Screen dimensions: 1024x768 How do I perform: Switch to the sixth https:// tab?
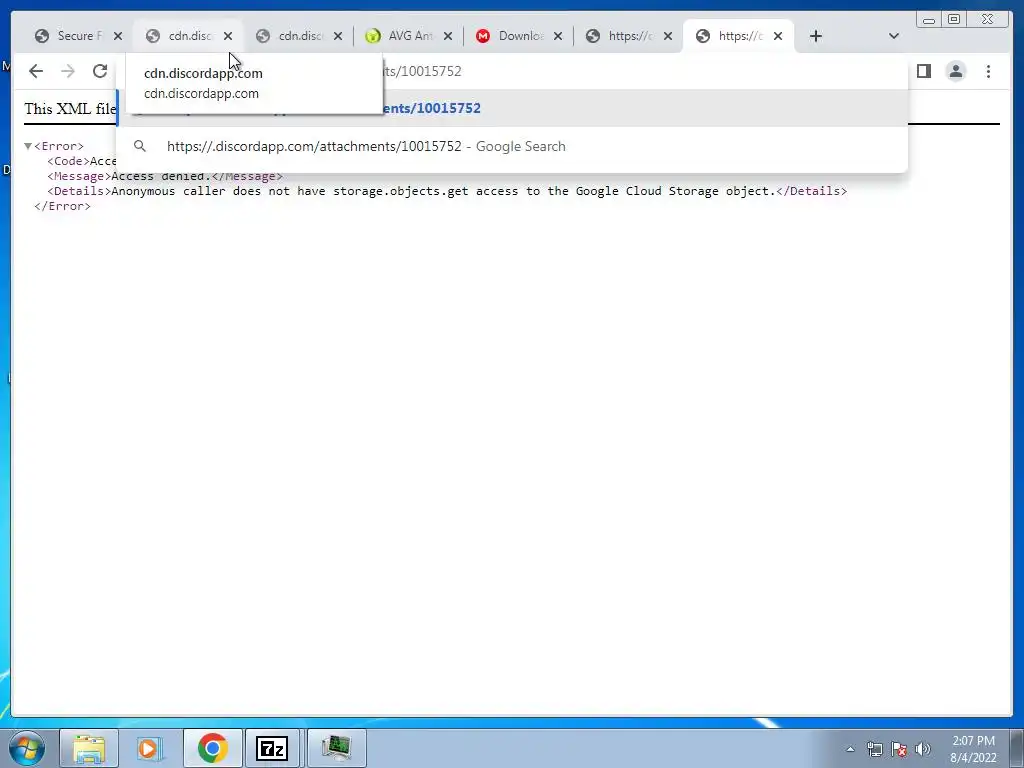pyautogui.click(x=630, y=36)
